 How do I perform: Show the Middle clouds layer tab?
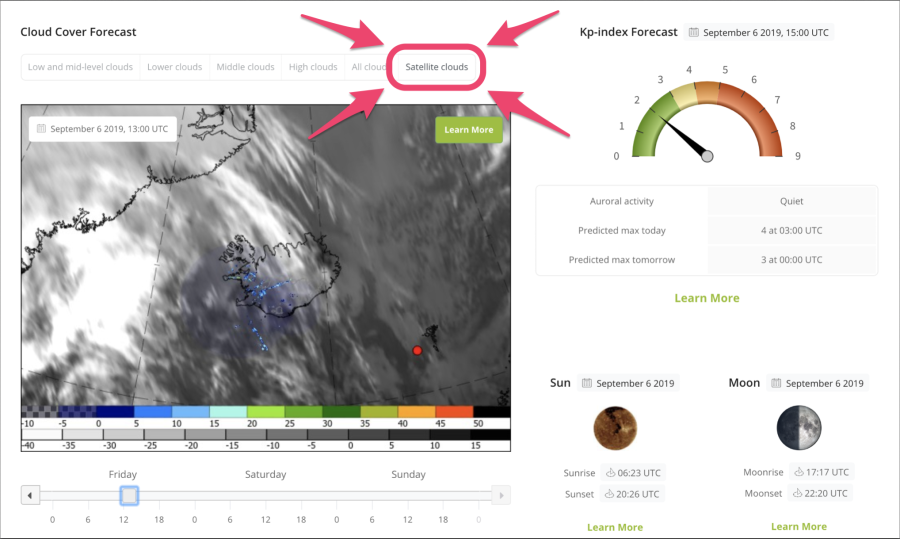245,67
